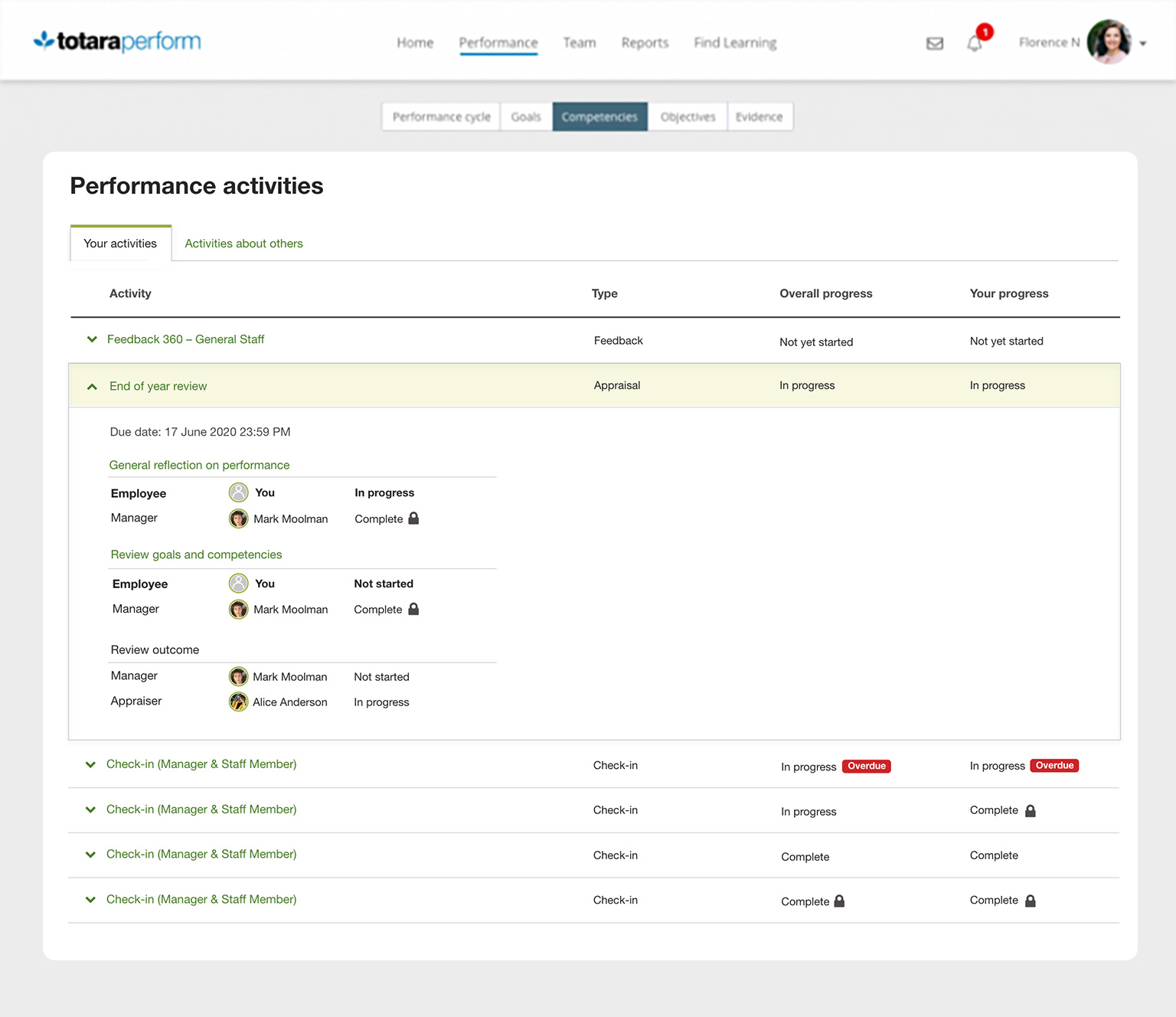The image size is (1176, 1017).
Task: Open General reflection on performance link
Action: (x=199, y=465)
